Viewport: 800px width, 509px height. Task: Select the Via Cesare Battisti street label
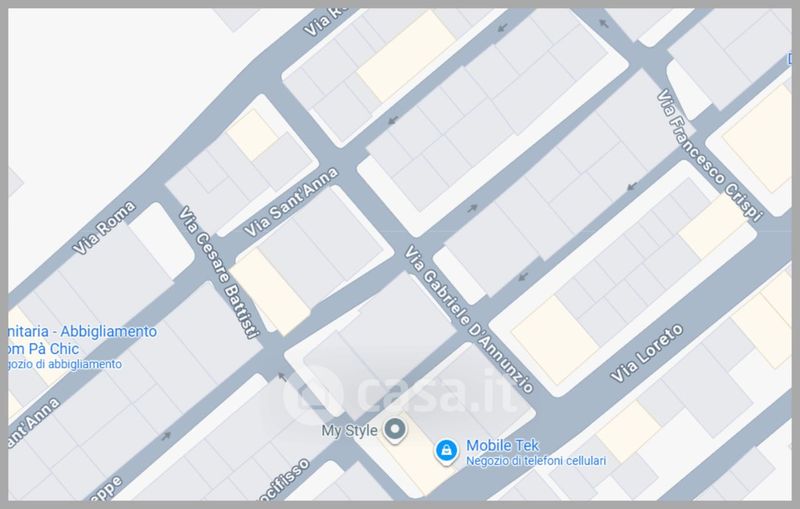click(x=219, y=272)
